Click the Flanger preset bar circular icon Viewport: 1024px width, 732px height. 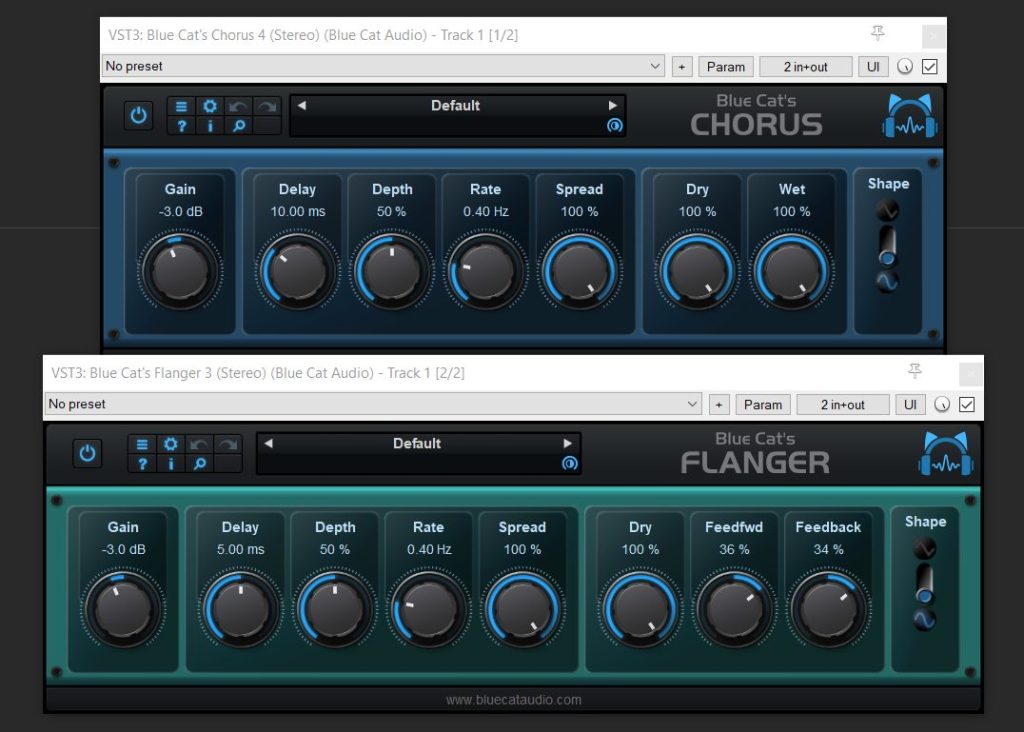click(569, 463)
